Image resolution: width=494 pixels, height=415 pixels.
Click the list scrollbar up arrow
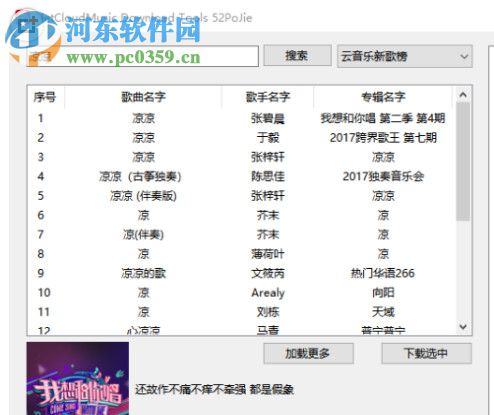pos(463,95)
